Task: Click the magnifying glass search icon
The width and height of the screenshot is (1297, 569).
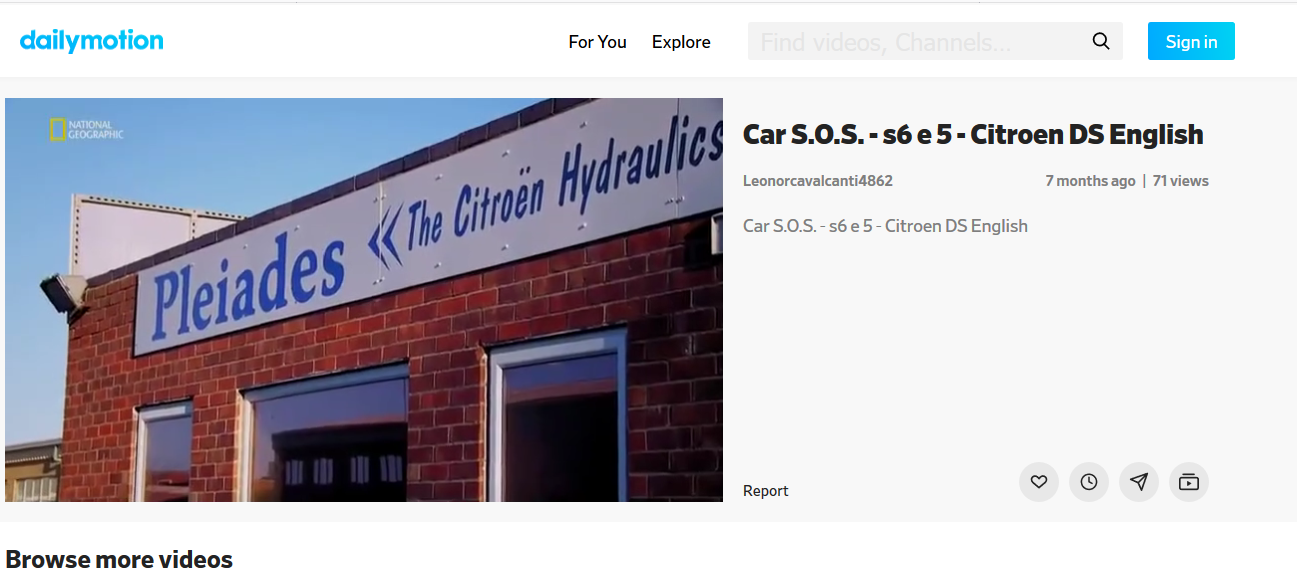Action: [x=1101, y=41]
